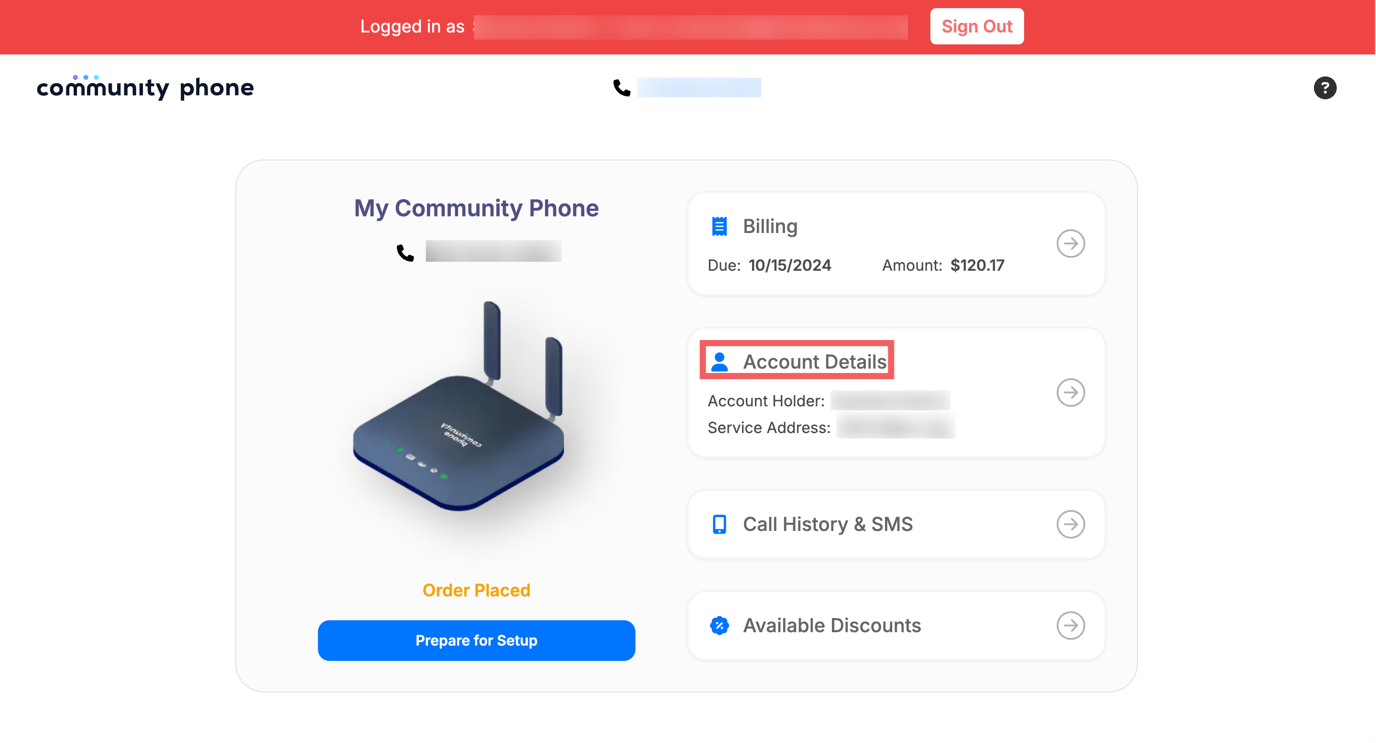Open the Billing card arrow
This screenshot has width=1376, height=743.
pos(1070,243)
